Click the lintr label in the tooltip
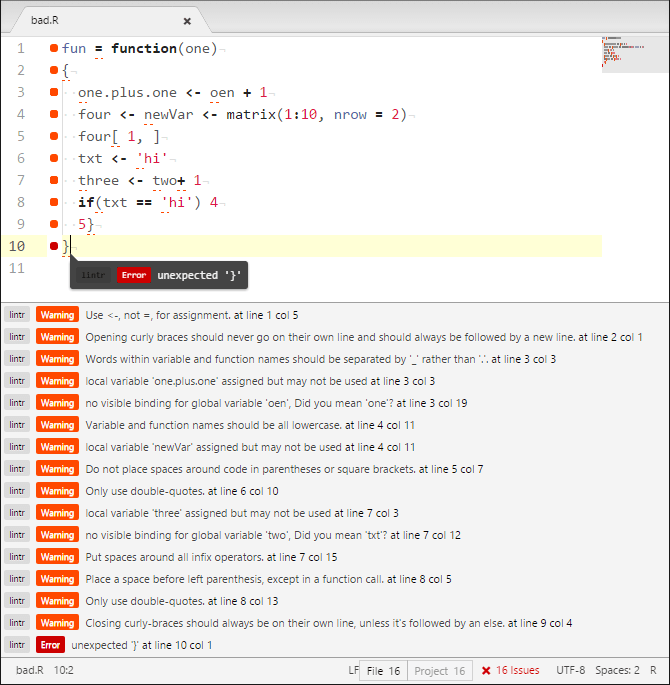This screenshot has width=670, height=685. (x=93, y=275)
